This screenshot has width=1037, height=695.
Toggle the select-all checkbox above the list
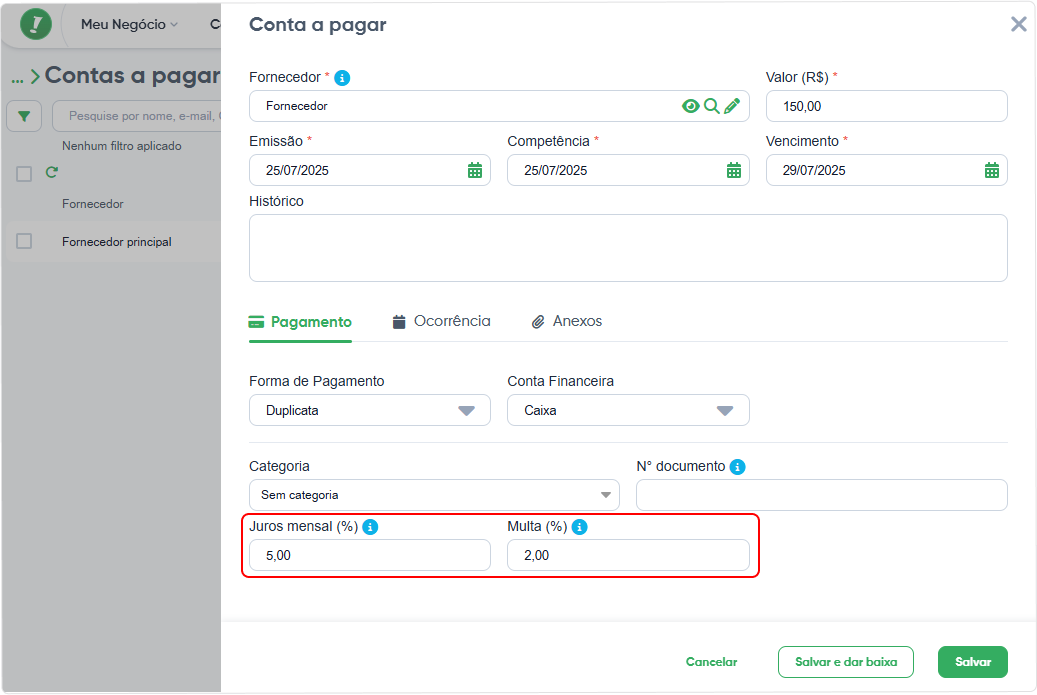(24, 174)
